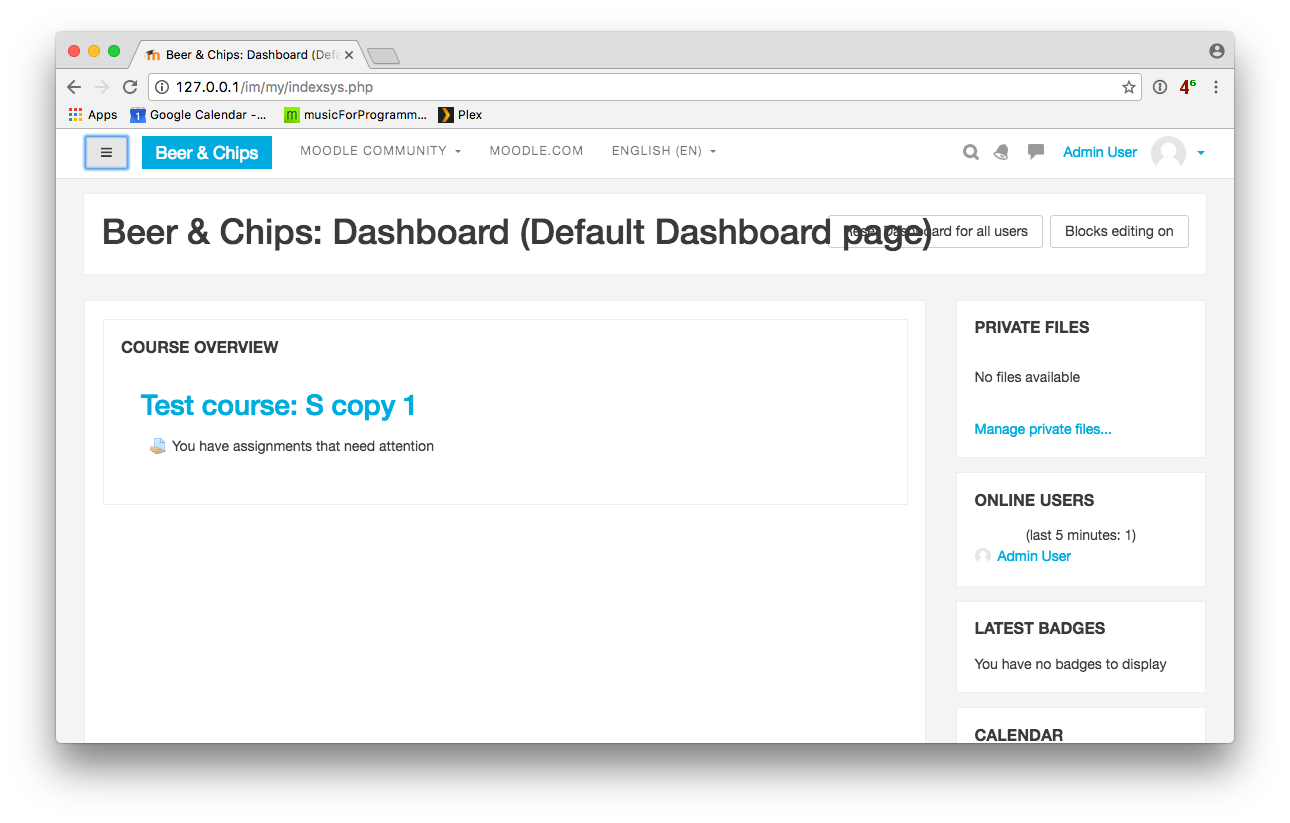
Task: Open the Test course: S copy 1 link
Action: point(278,405)
